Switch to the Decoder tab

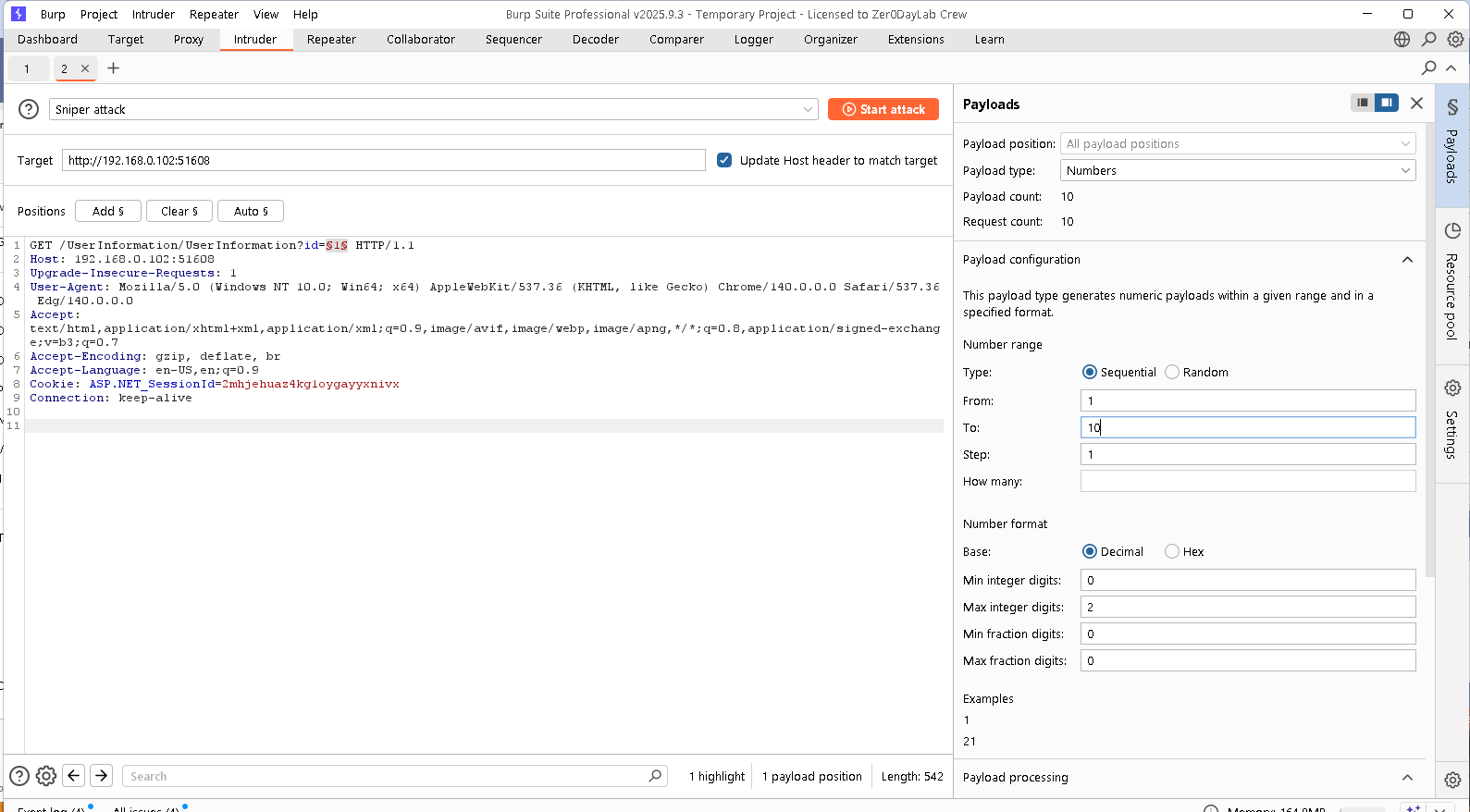596,39
